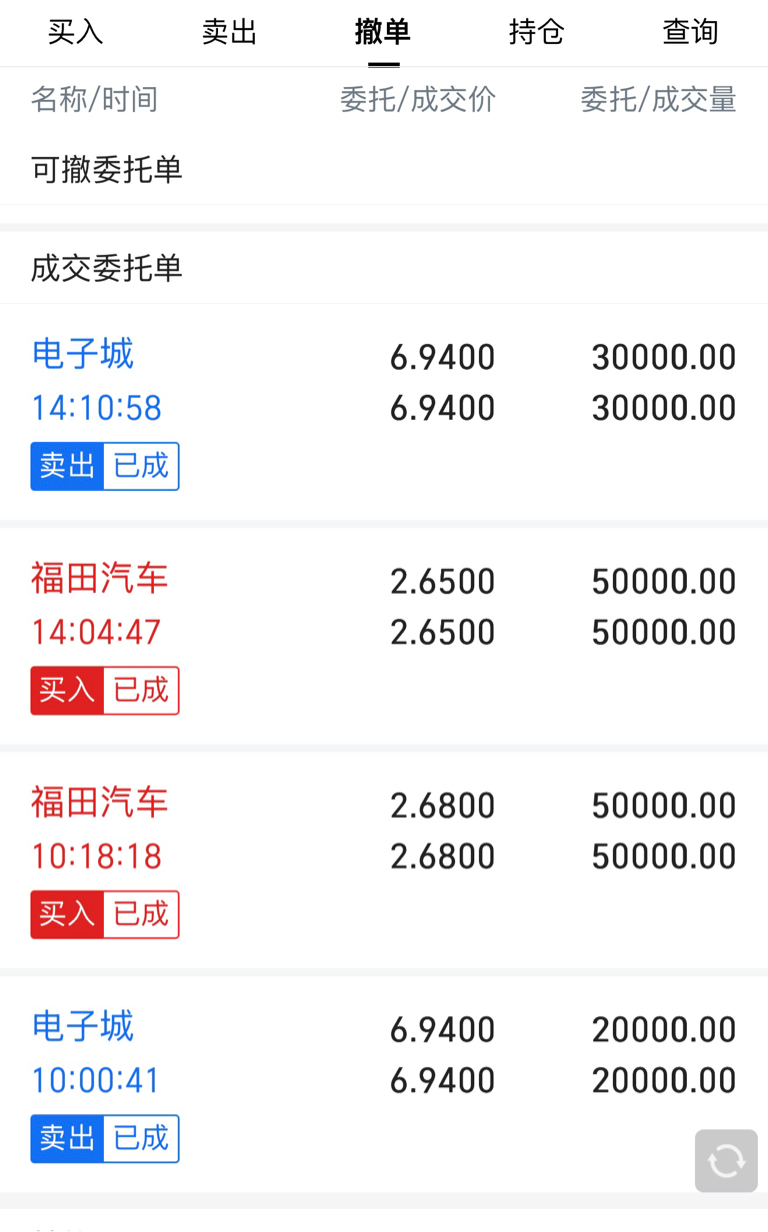Open 福田汽车 order placed at 14:04:47
The width and height of the screenshot is (768, 1232).
[x=384, y=636]
